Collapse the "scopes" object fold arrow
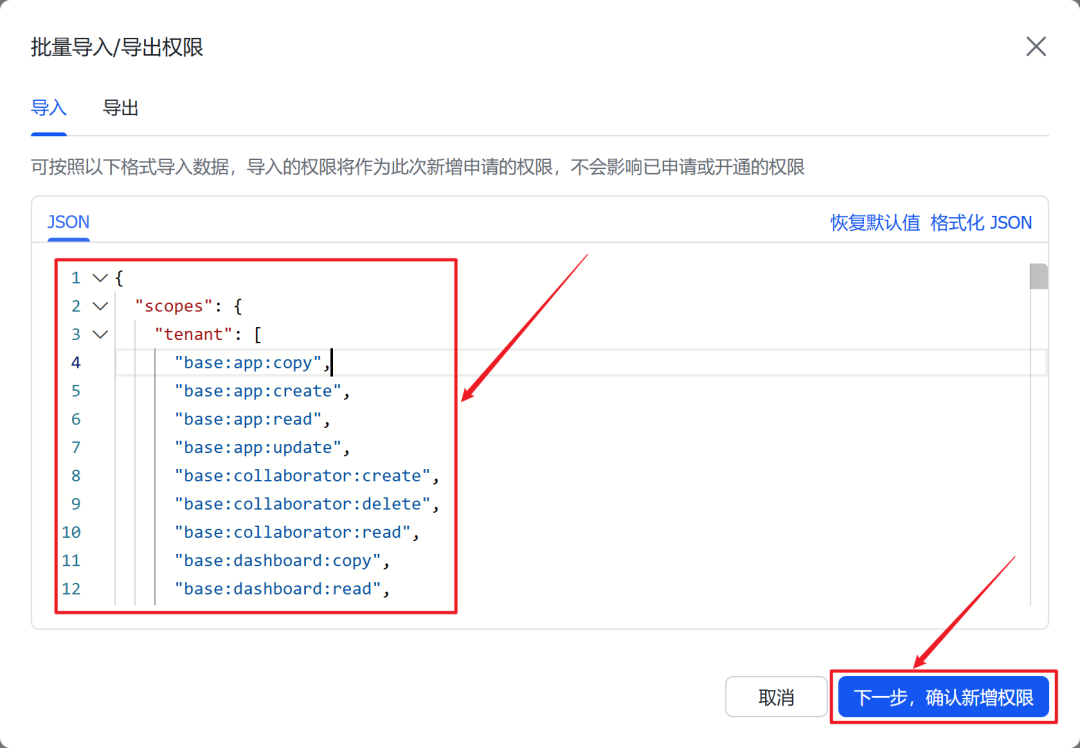This screenshot has height=748, width=1080. point(99,306)
